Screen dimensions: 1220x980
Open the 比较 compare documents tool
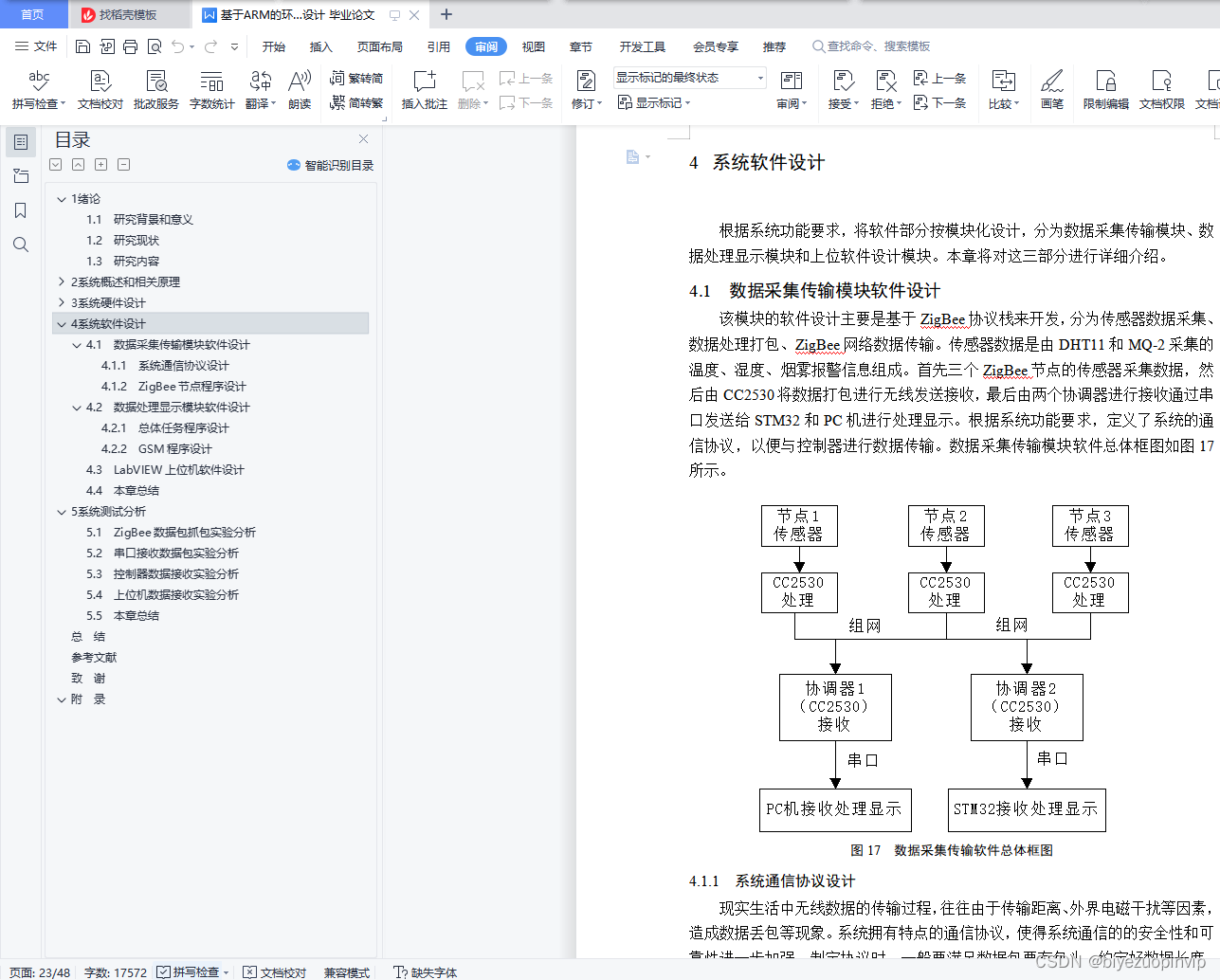point(1004,90)
